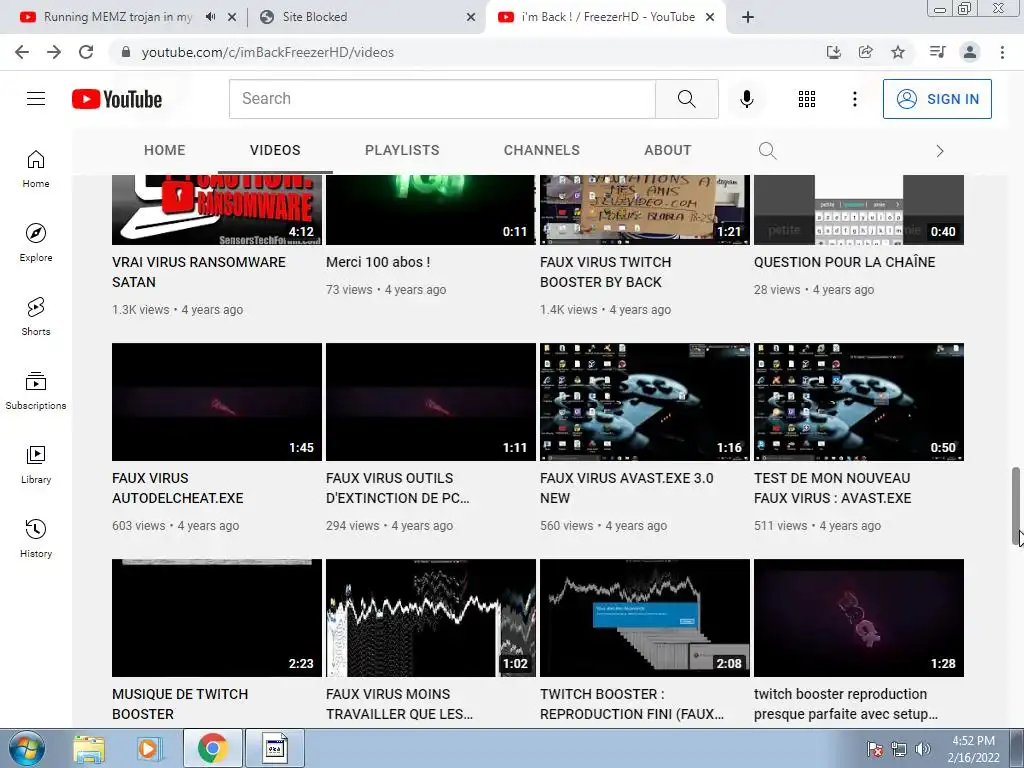Switch to Running MEMZ trojan tab
This screenshot has height=768, width=1024.
point(118,17)
